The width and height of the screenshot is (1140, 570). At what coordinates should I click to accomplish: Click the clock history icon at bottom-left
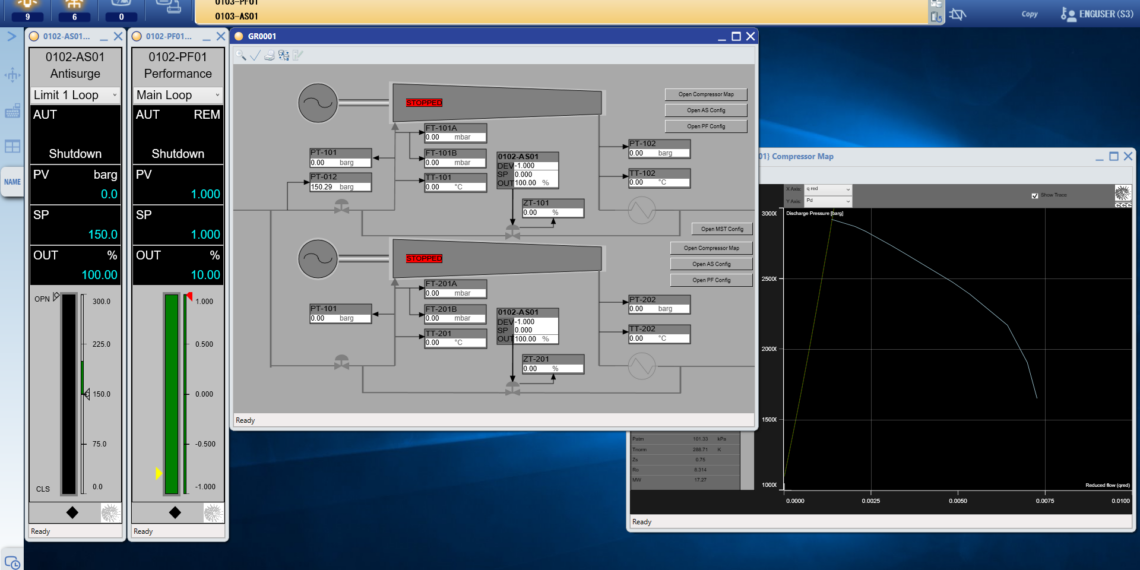12,562
